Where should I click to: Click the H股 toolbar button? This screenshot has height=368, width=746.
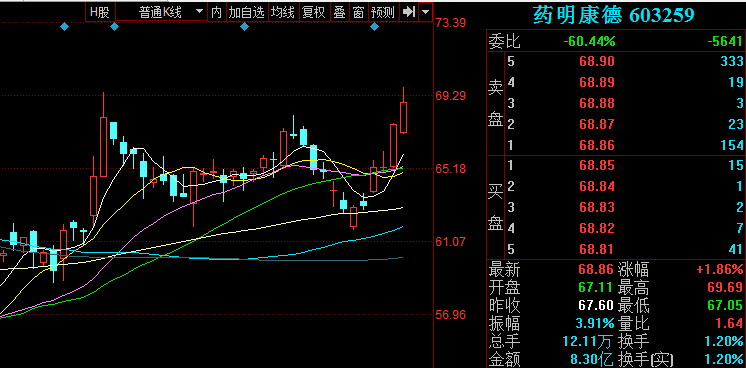tap(100, 12)
